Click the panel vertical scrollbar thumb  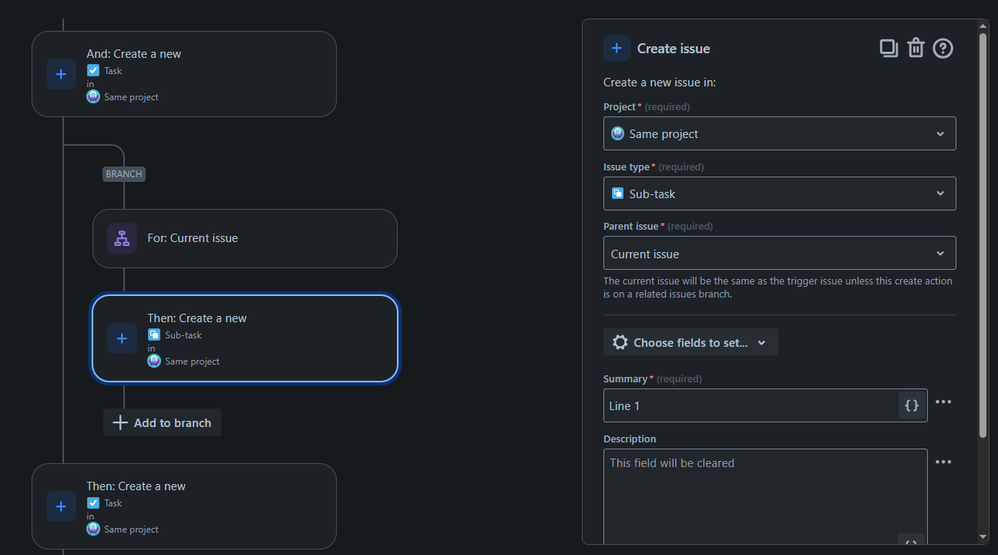click(983, 235)
